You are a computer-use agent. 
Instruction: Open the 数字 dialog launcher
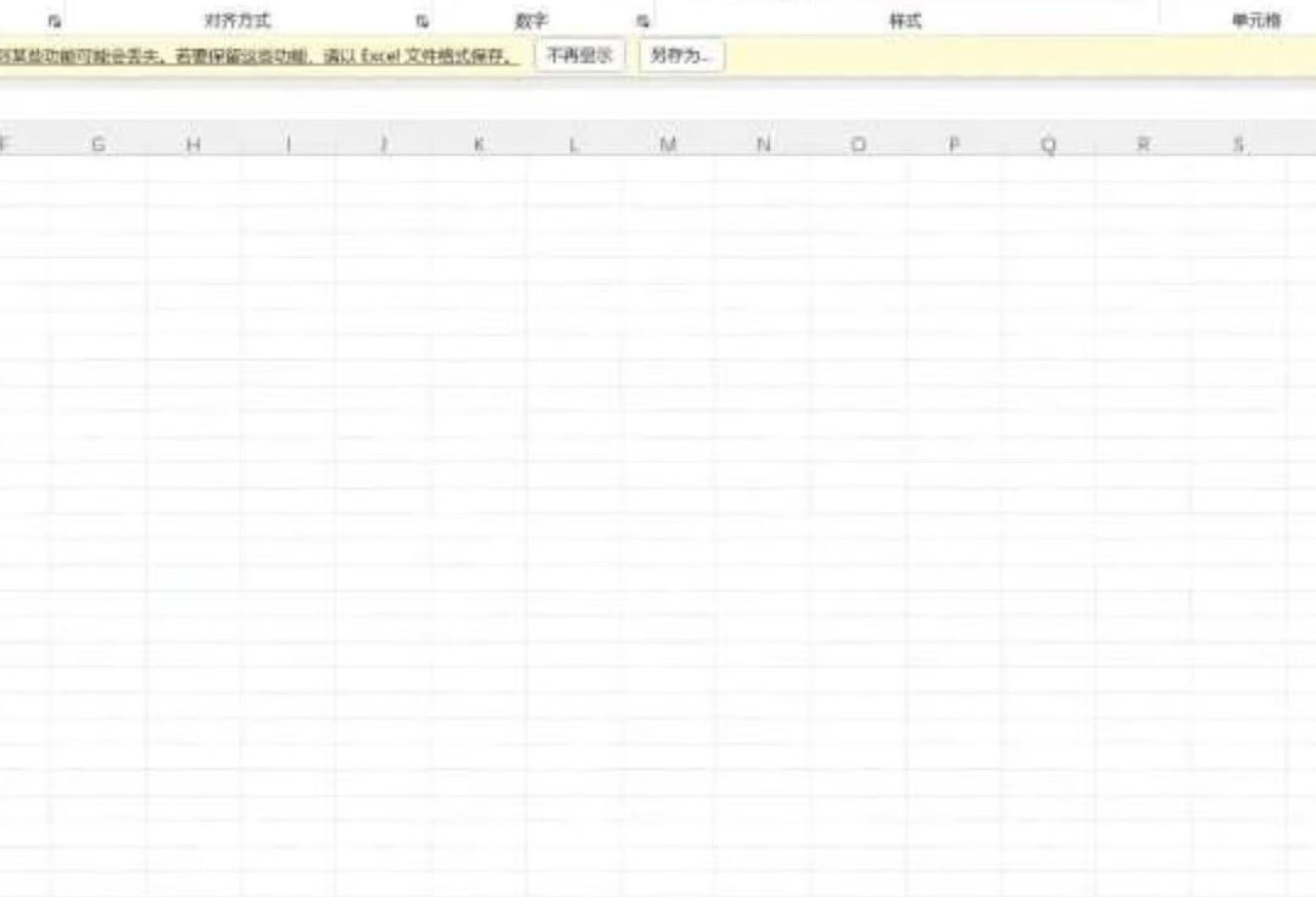pyautogui.click(x=643, y=21)
